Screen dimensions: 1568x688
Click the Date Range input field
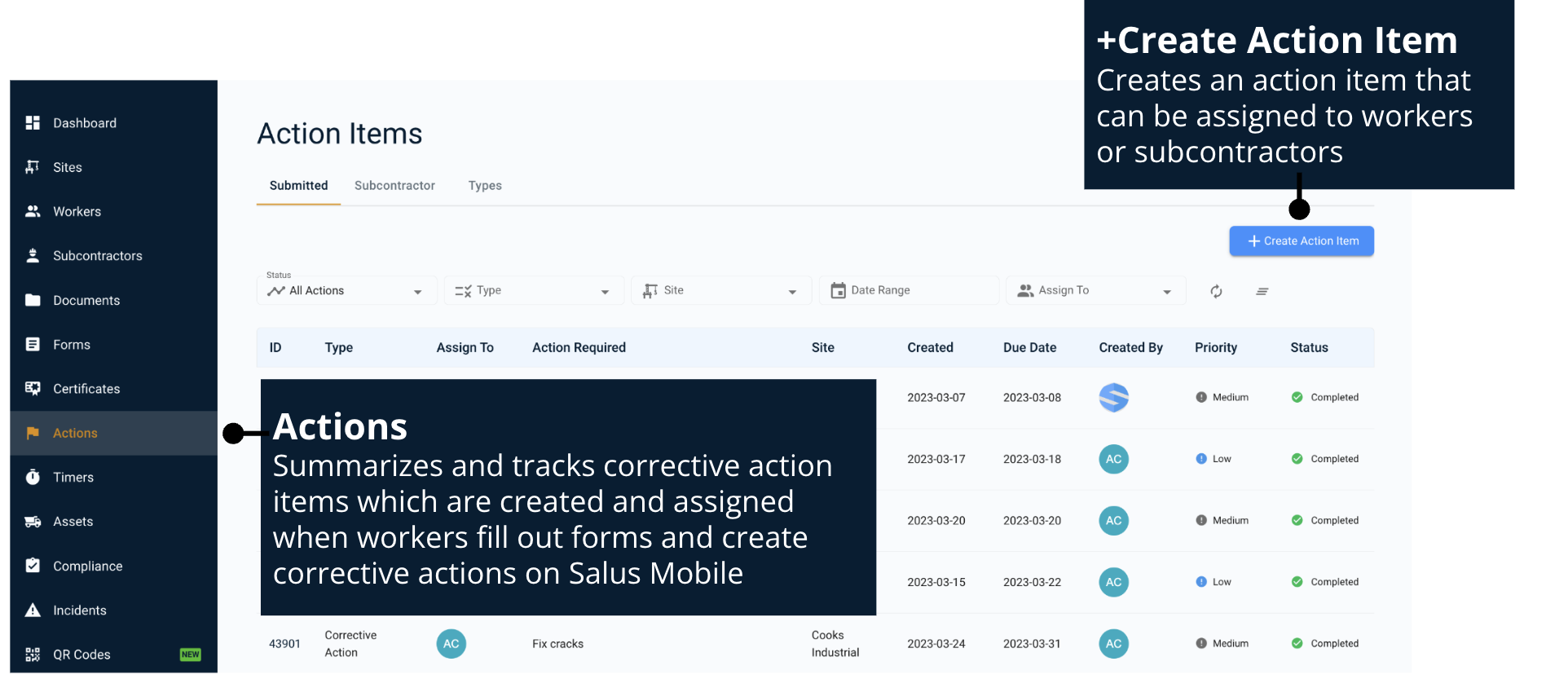click(x=909, y=291)
